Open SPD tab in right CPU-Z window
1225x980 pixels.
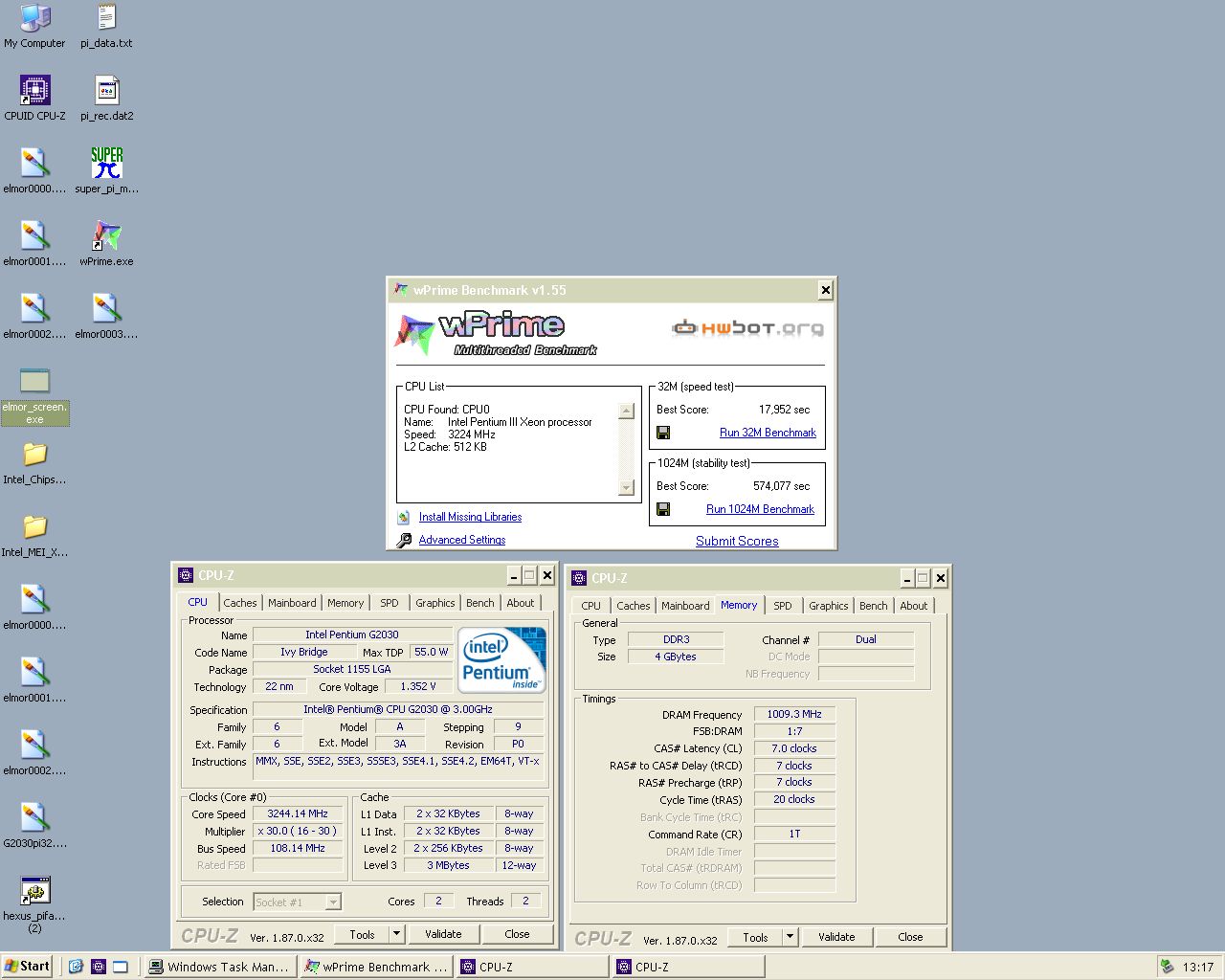tap(783, 606)
